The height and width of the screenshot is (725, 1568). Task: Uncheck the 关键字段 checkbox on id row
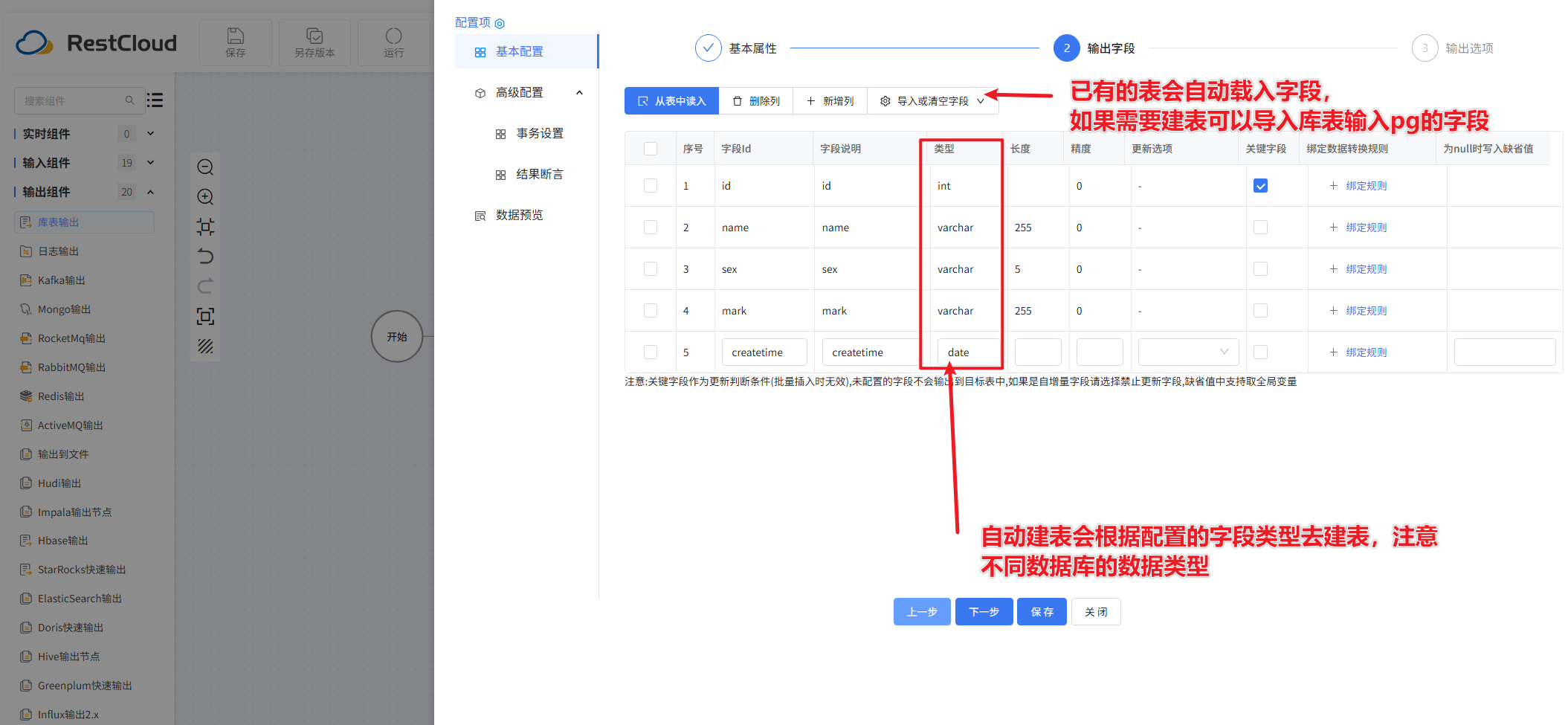click(x=1260, y=185)
